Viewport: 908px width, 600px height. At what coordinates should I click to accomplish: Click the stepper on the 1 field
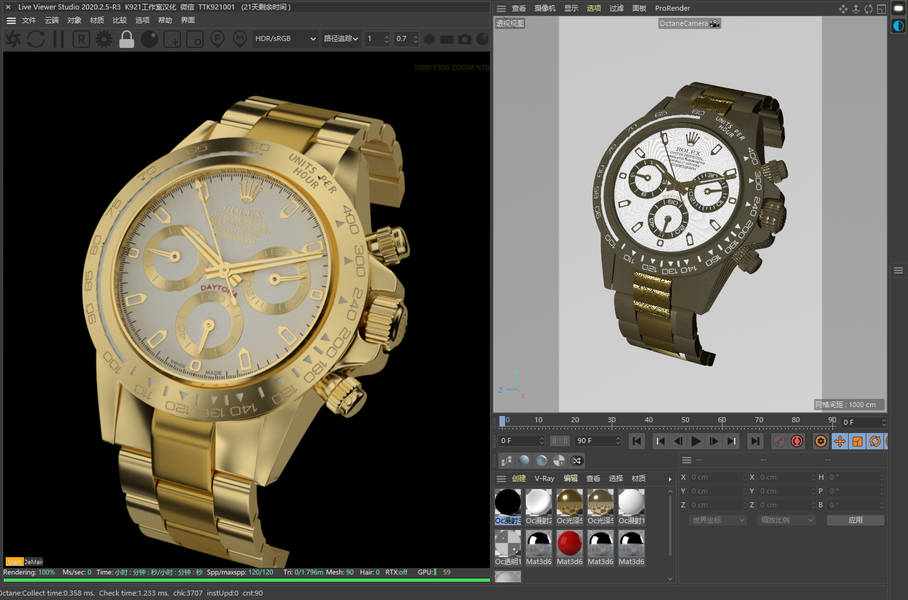click(x=386, y=39)
